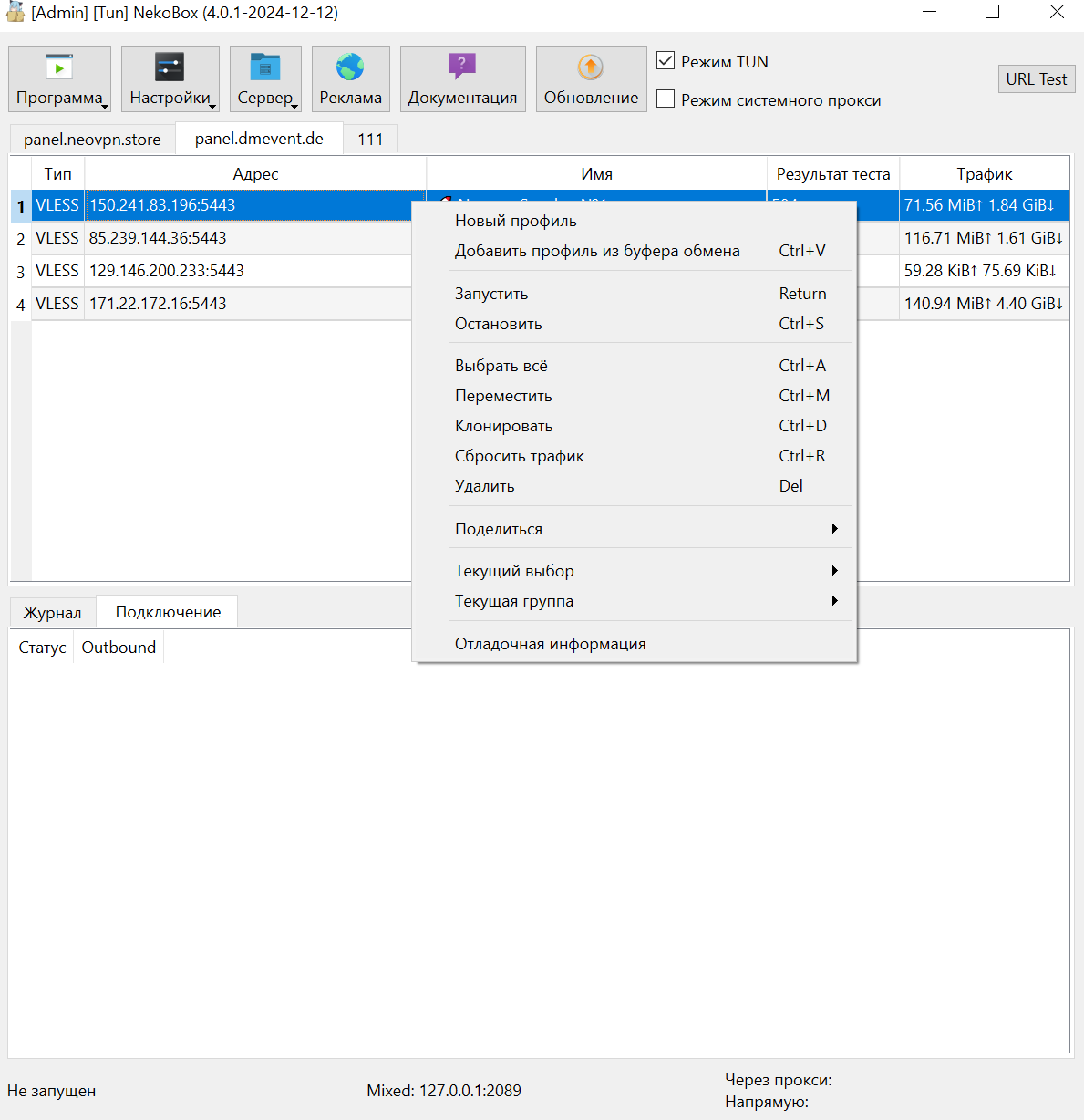This screenshot has width=1084, height=1120.
Task: Select the Подключение tab
Action: pyautogui.click(x=168, y=612)
